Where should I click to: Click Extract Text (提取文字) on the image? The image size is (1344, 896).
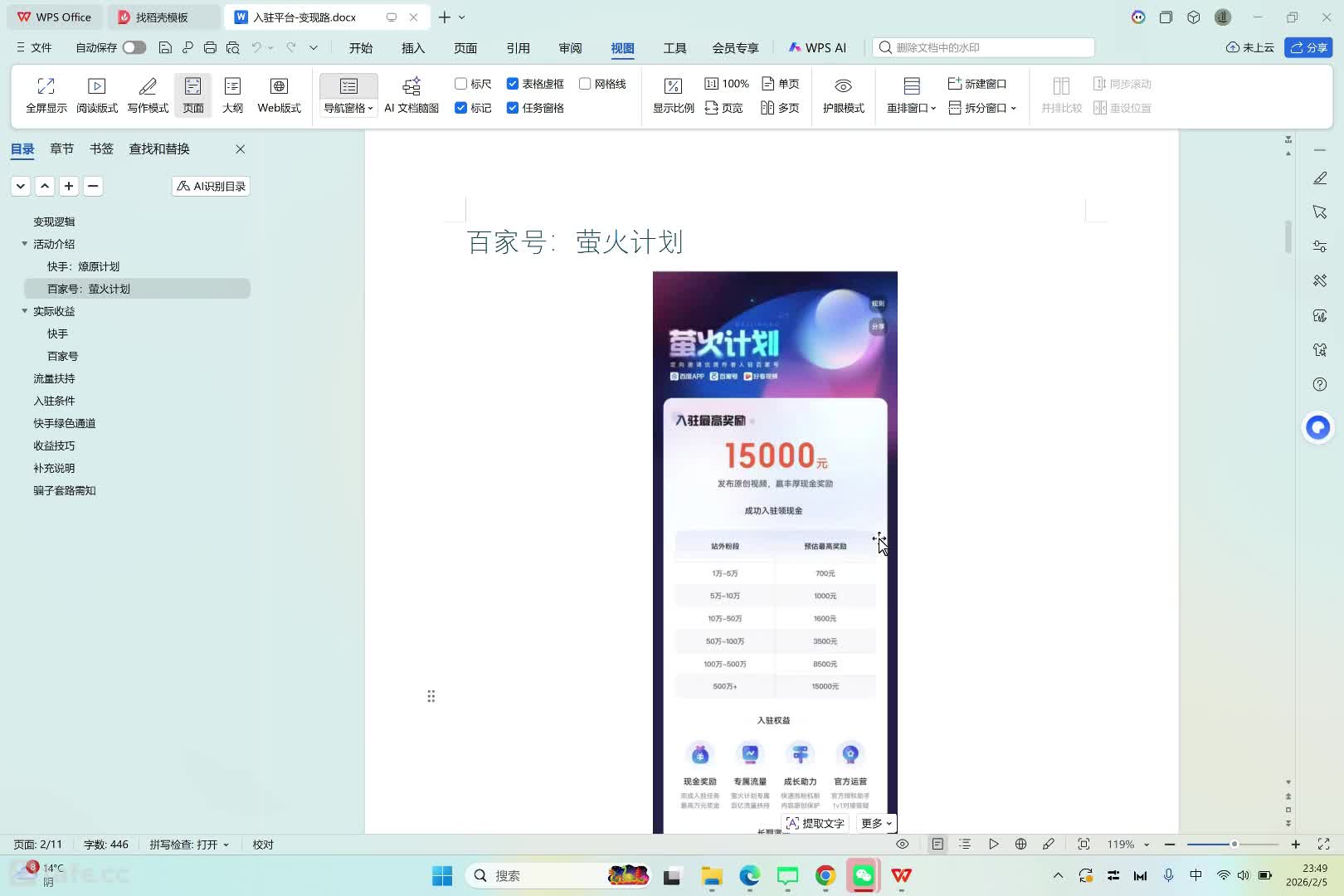[815, 823]
